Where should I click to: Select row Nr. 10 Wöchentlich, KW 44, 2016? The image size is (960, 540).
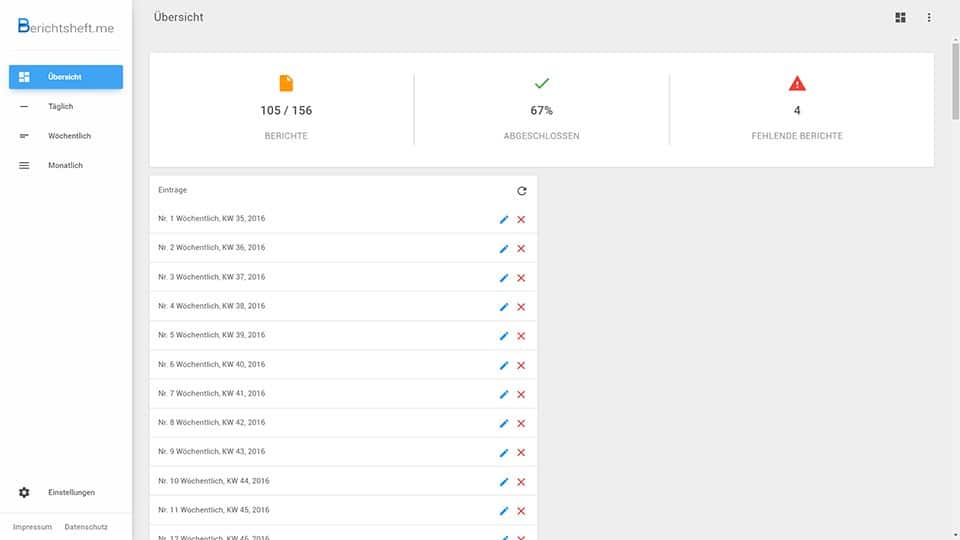coord(343,481)
